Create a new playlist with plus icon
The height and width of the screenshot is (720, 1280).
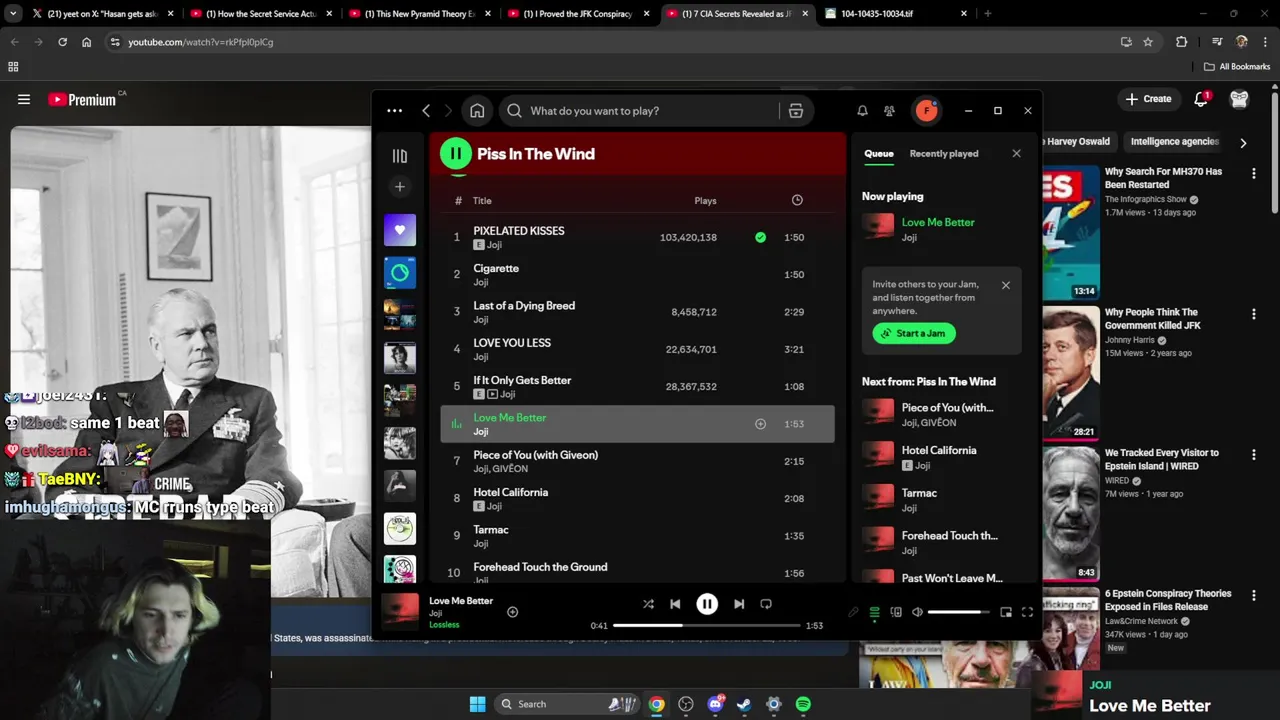400,187
